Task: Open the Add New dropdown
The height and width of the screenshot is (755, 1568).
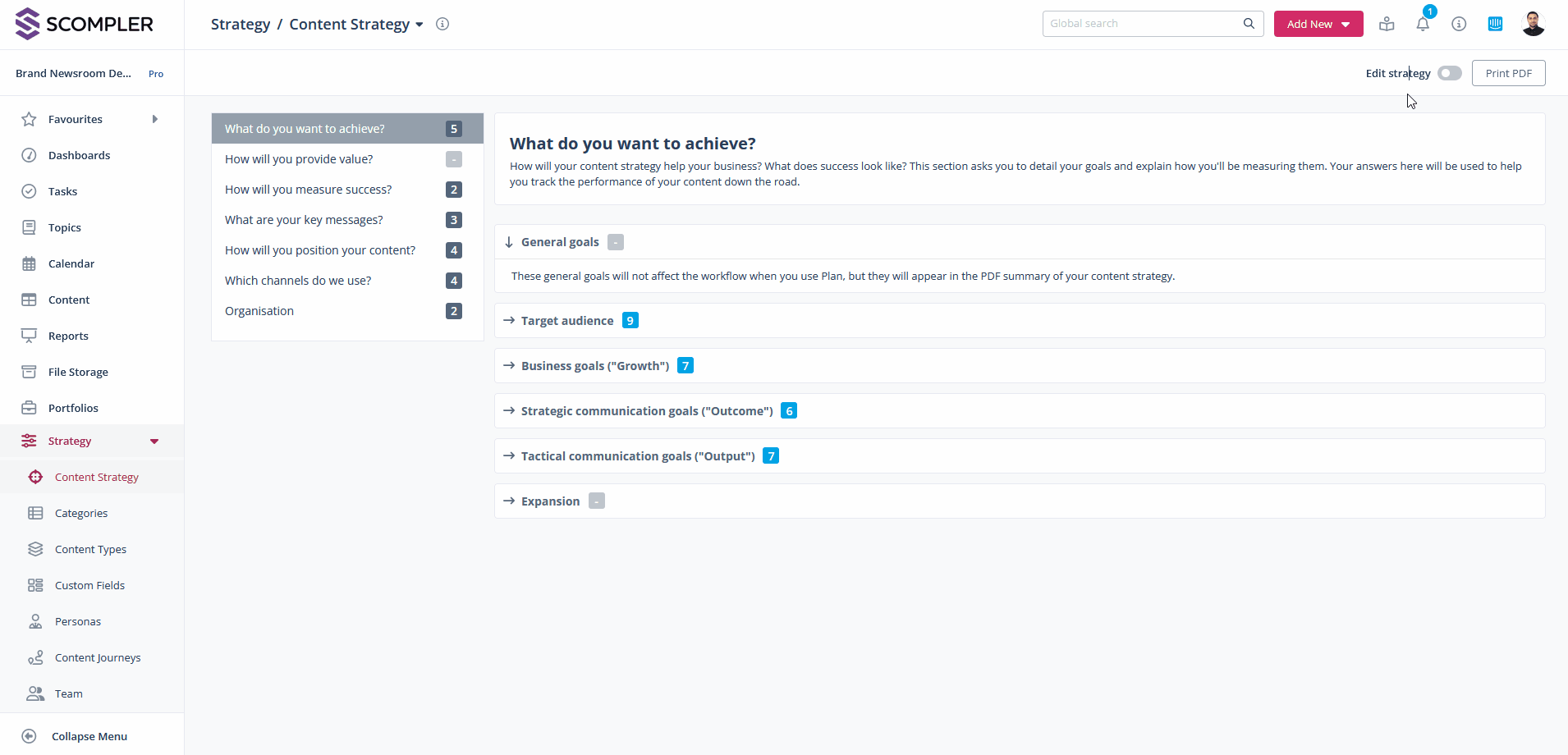Action: click(1318, 24)
